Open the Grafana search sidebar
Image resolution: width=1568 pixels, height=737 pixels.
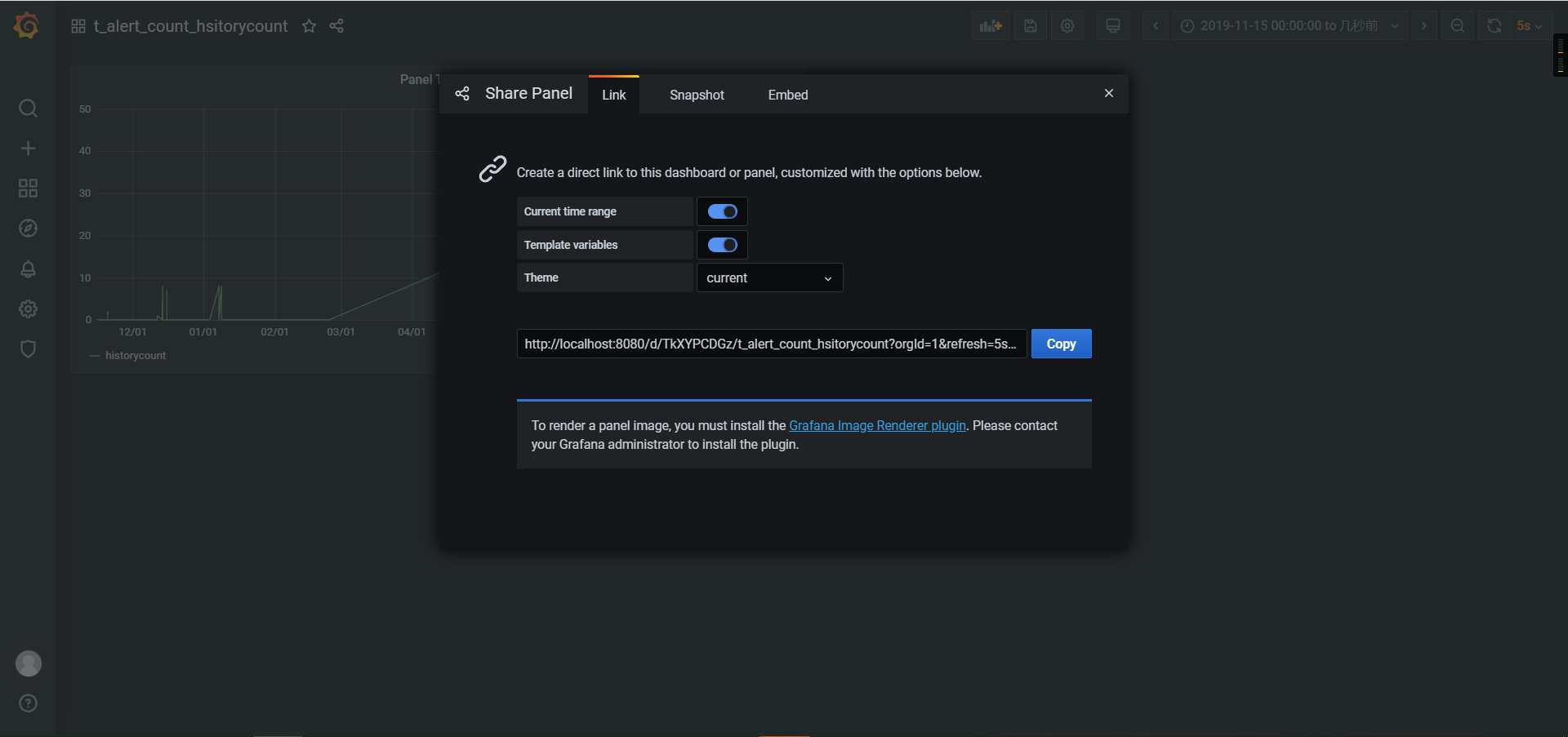click(28, 108)
